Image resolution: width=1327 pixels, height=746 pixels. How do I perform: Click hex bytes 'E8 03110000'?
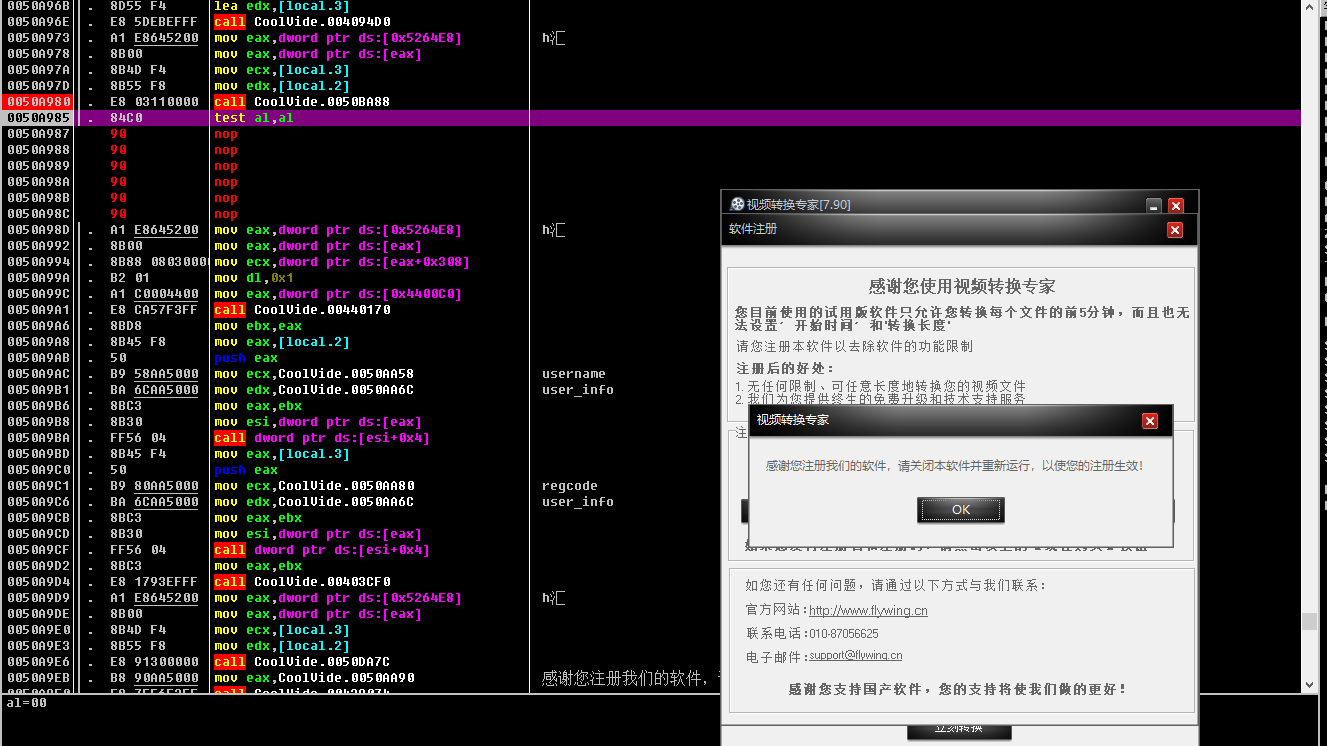[x=154, y=102]
